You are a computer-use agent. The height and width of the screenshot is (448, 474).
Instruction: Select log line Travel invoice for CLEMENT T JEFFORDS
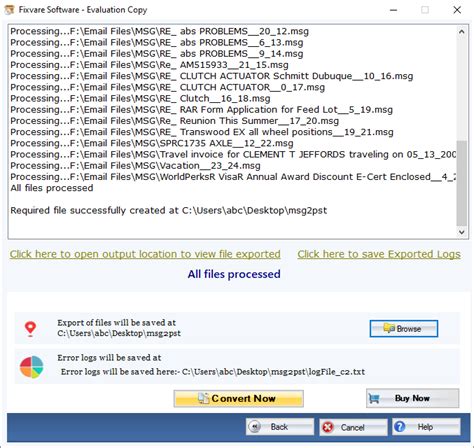click(233, 155)
